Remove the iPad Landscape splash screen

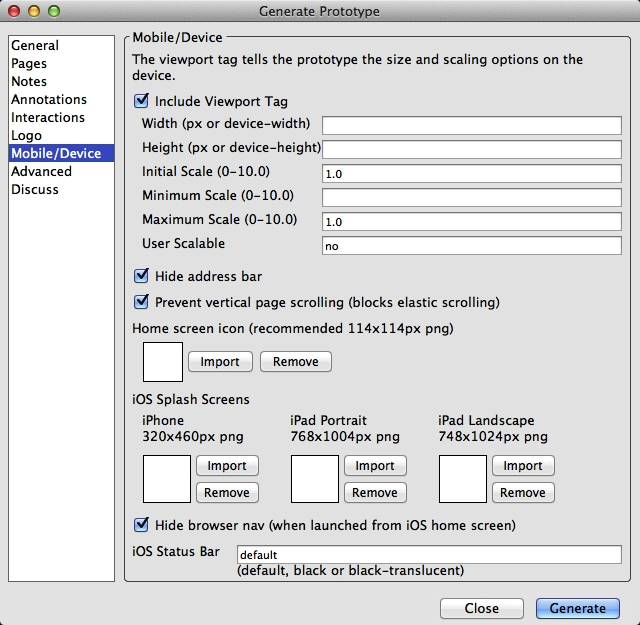pyautogui.click(x=522, y=492)
